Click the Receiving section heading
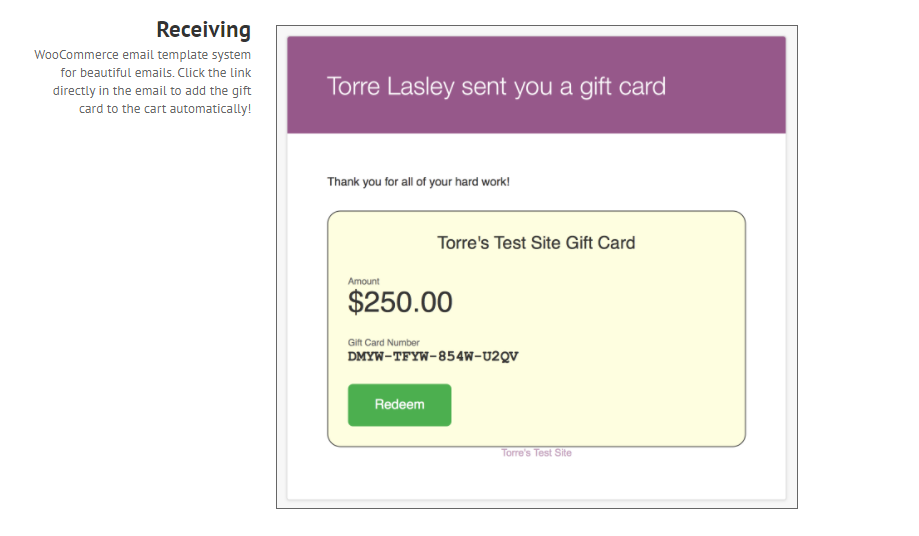Screen dimensions: 919x536 pyautogui.click(x=203, y=29)
